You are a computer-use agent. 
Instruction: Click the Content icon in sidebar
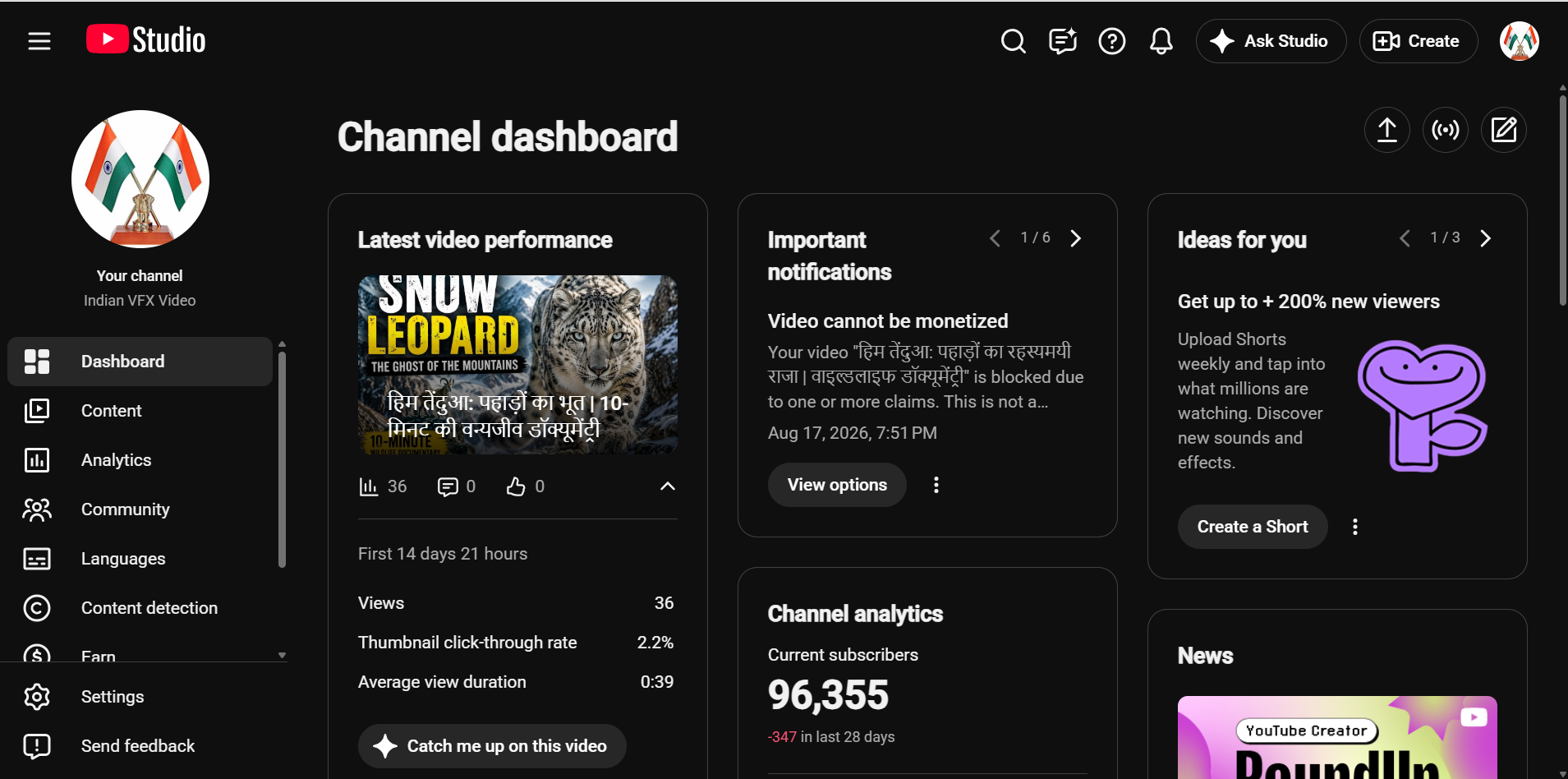tap(37, 411)
